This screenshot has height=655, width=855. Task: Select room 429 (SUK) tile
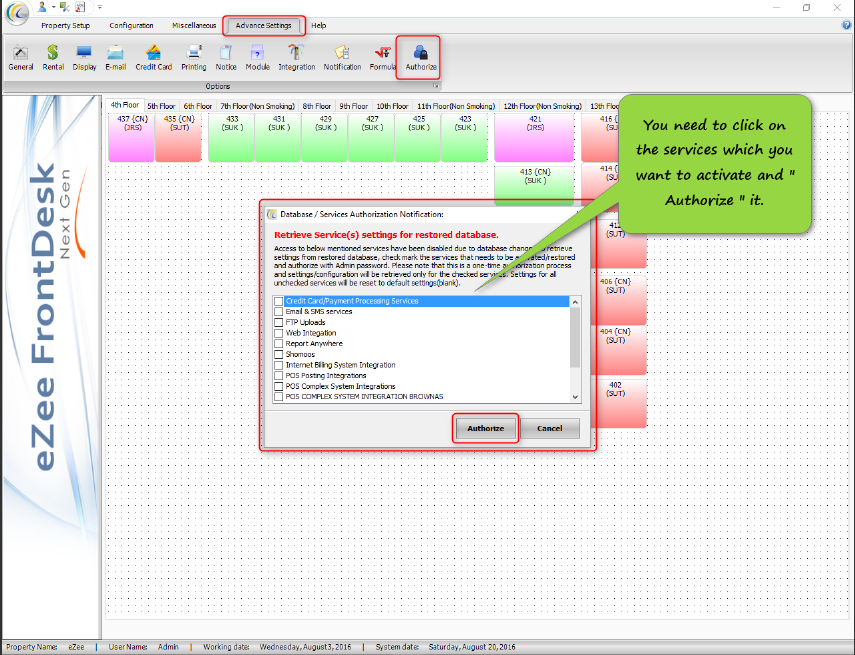coord(324,137)
